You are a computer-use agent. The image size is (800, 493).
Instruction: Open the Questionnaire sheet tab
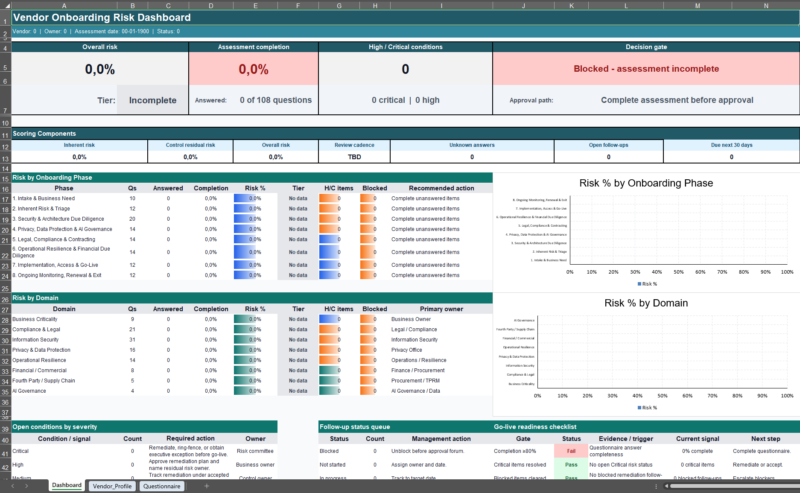[162, 486]
